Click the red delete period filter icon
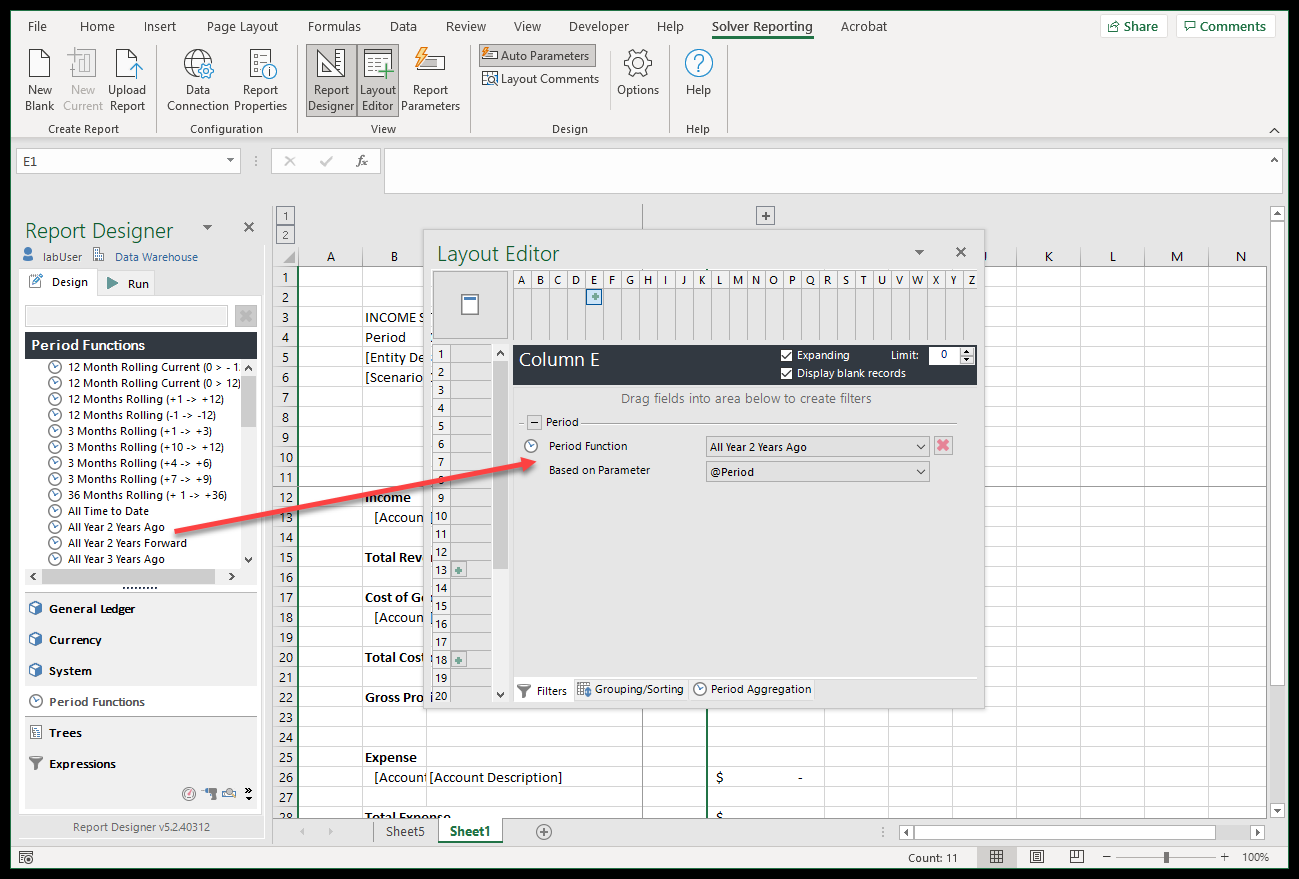The height and width of the screenshot is (879, 1299). click(942, 446)
